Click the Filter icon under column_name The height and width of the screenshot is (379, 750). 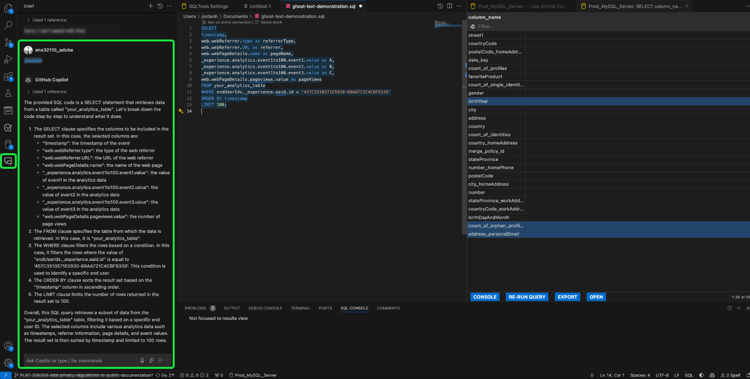pos(473,26)
